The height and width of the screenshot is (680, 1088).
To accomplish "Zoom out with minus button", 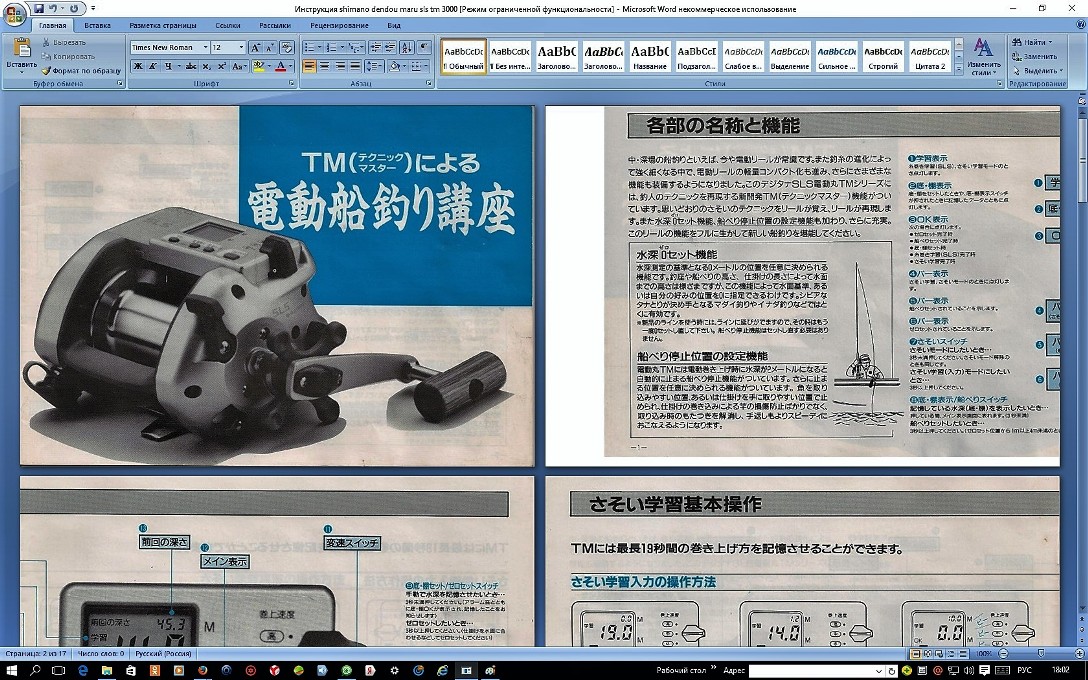I will pyautogui.click(x=1003, y=654).
